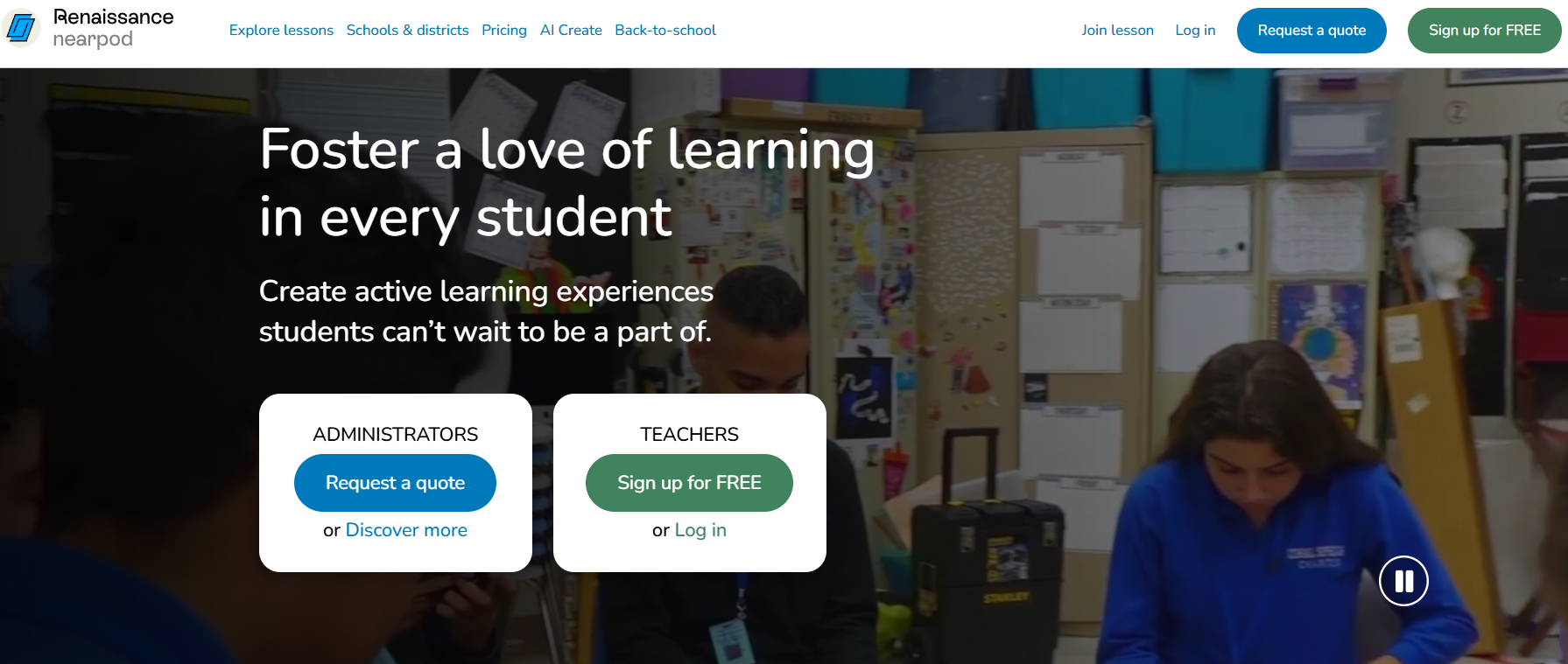
Task: Request a quote in the Administrators card
Action: pos(395,483)
